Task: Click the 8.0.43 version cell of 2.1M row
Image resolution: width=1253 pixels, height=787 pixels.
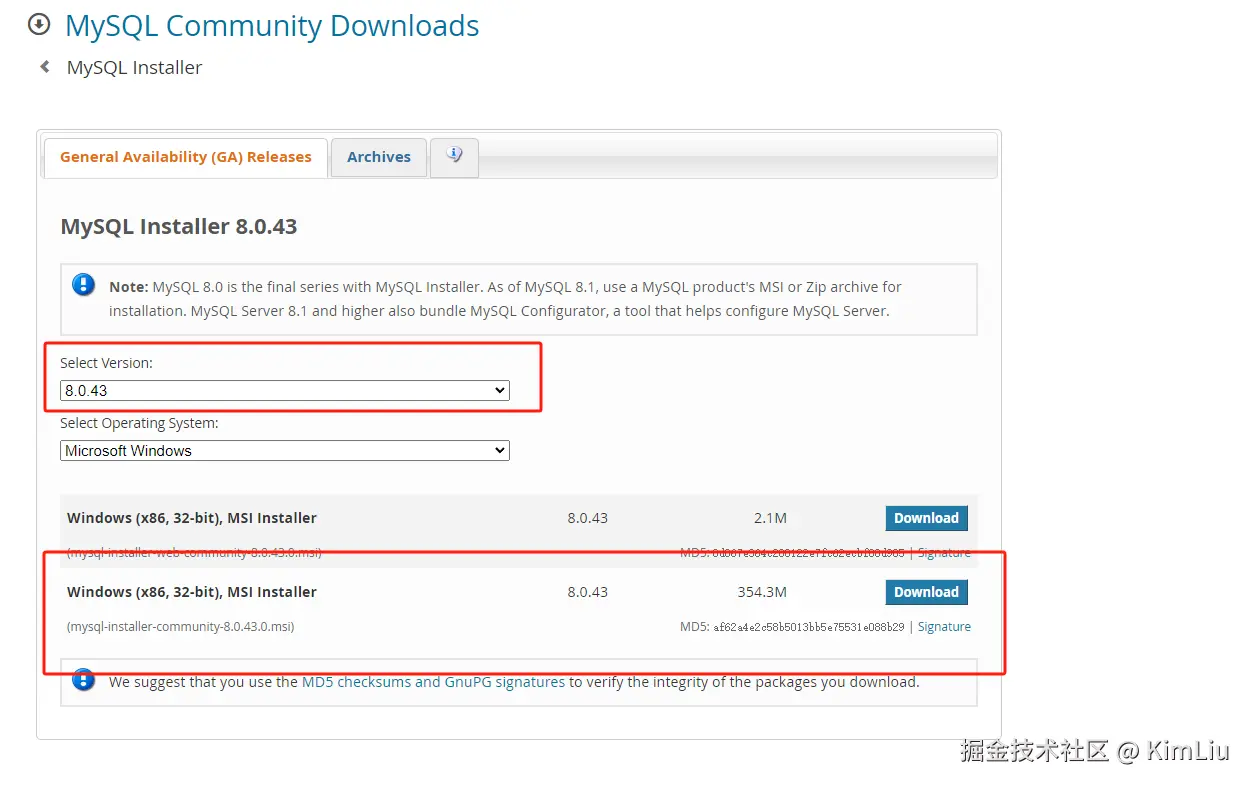Action: tap(587, 518)
